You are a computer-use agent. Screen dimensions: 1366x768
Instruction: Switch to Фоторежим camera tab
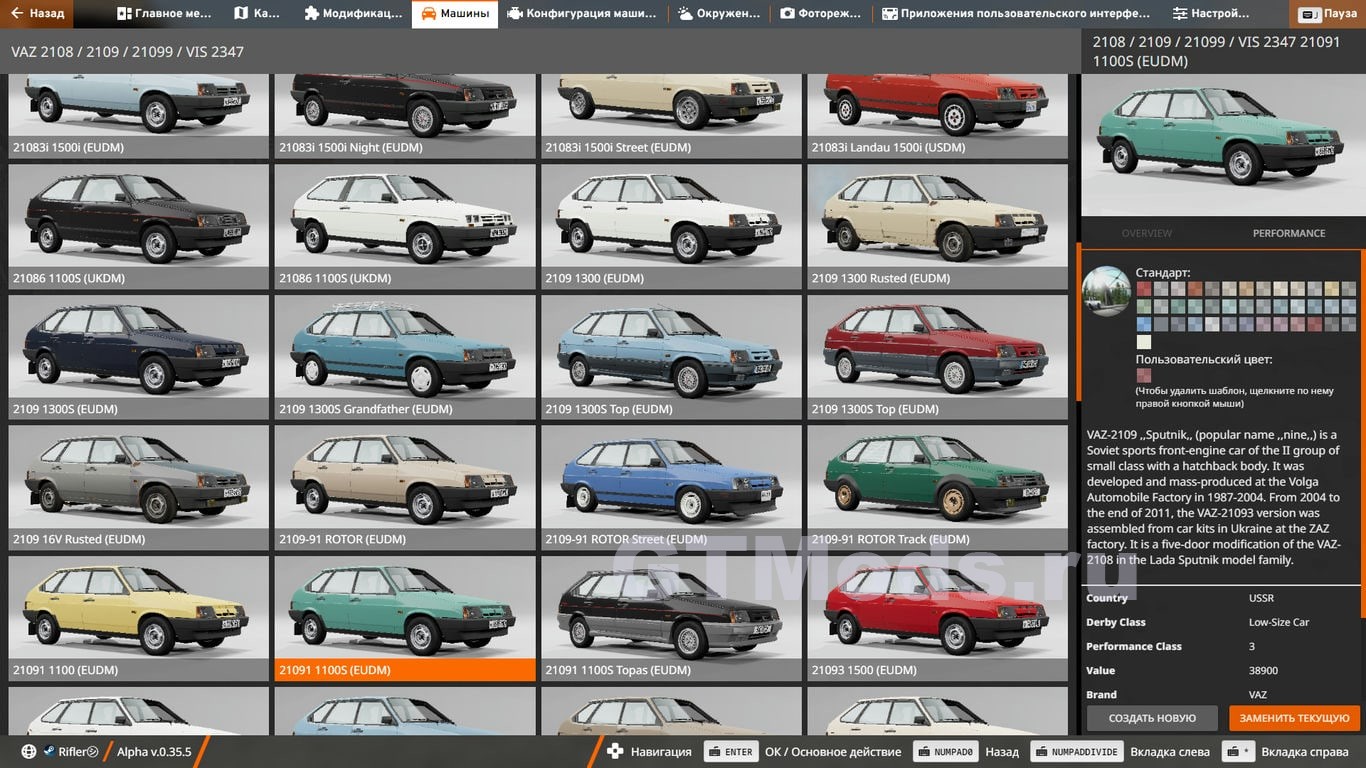(820, 14)
